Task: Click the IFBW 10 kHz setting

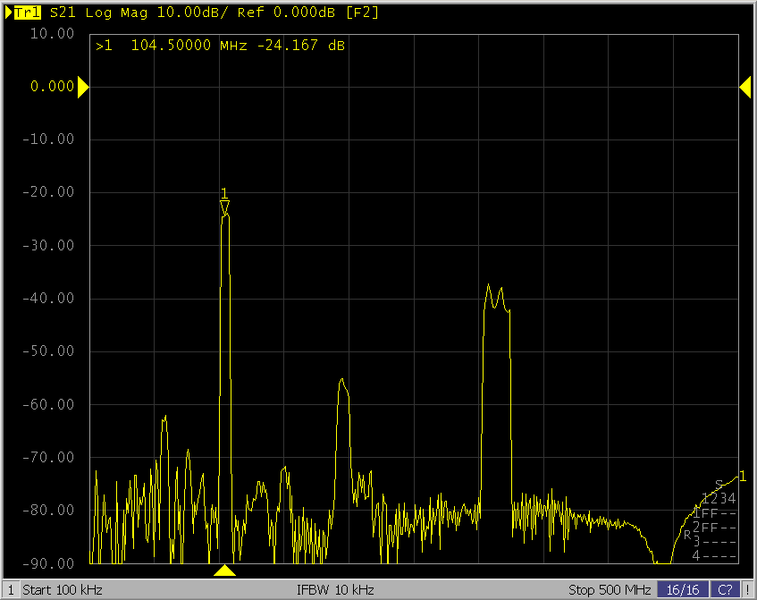Action: [x=335, y=590]
